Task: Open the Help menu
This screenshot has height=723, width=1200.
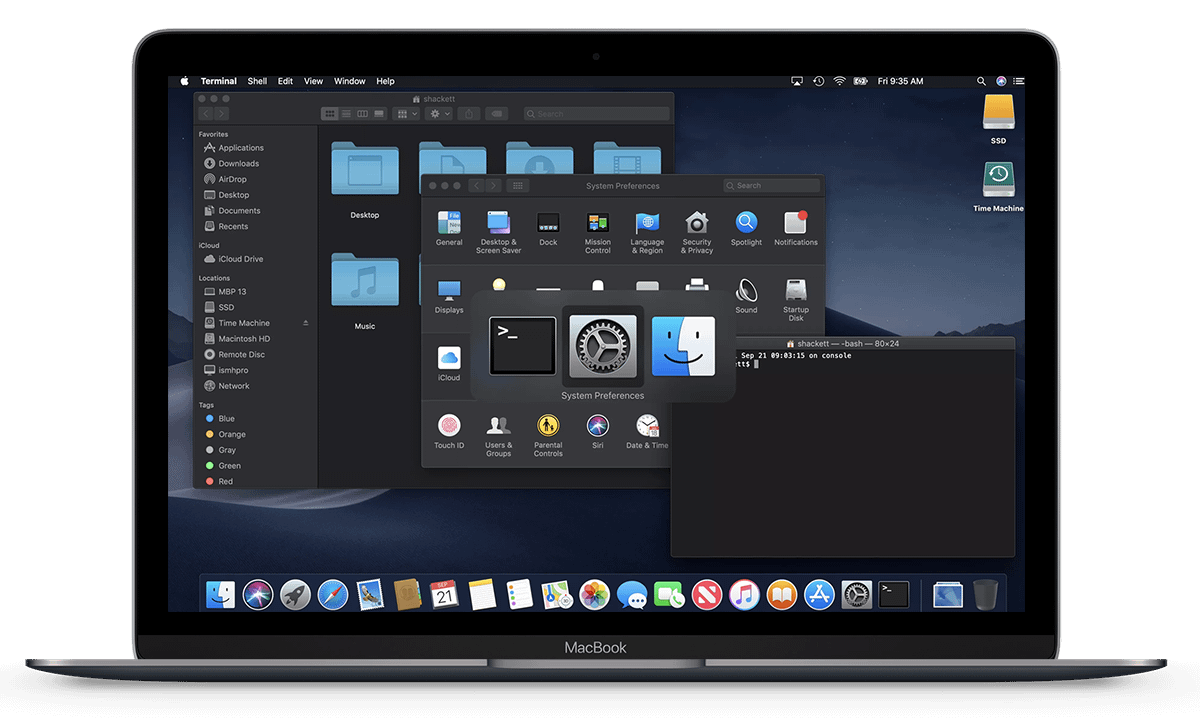Action: coord(385,81)
